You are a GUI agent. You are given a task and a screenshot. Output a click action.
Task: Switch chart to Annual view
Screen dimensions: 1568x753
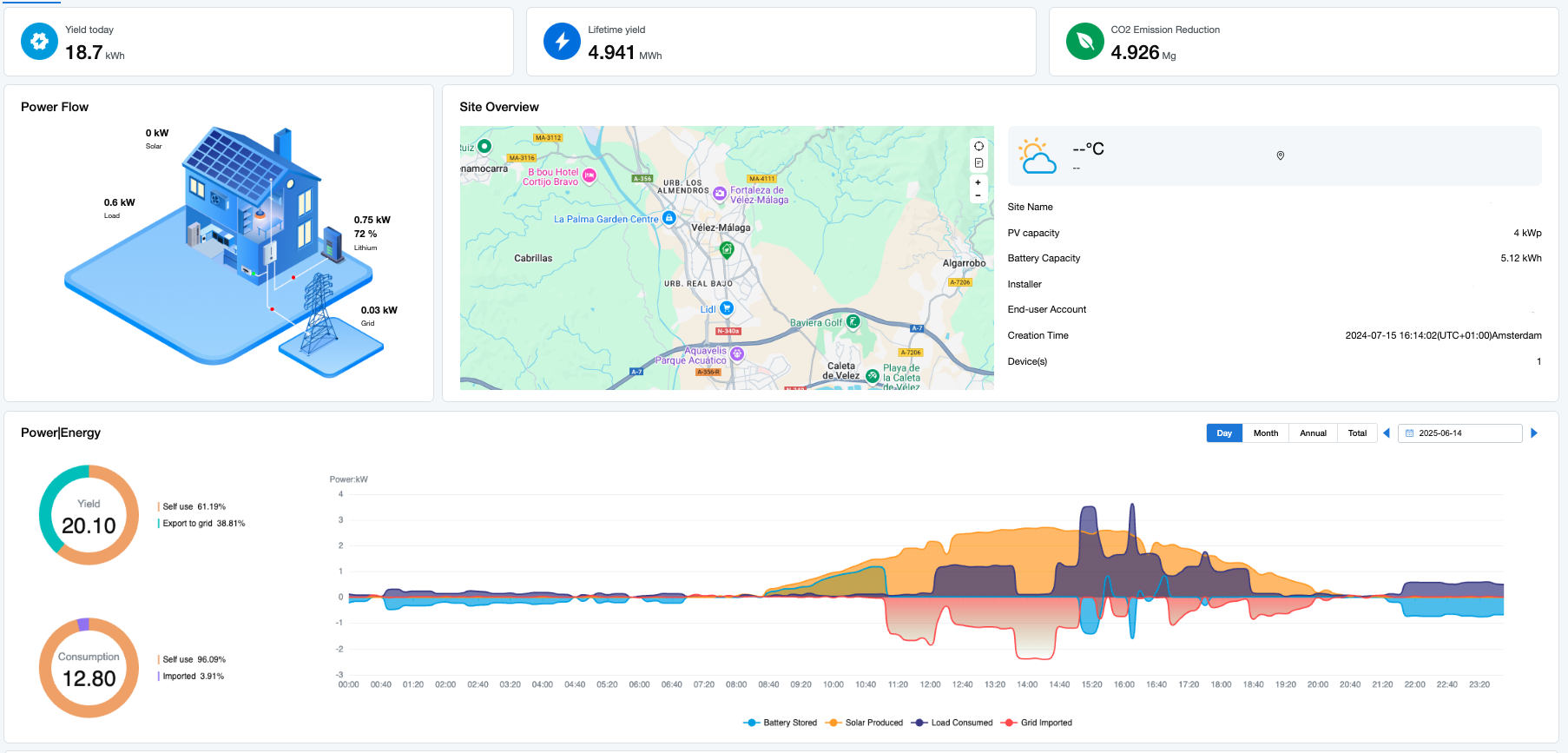pyautogui.click(x=1313, y=433)
